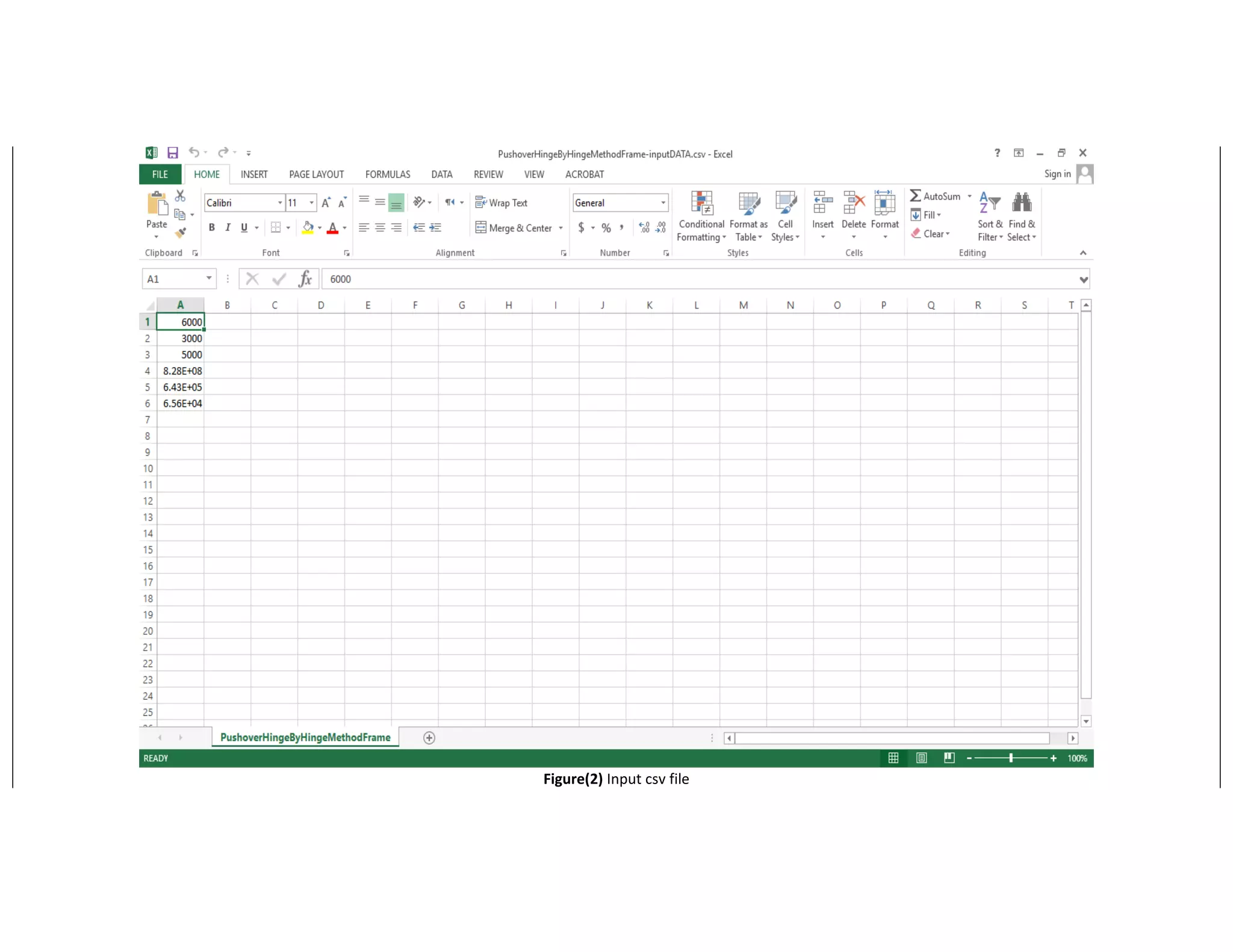
Task: Open Cell Styles gallery
Action: pos(786,217)
